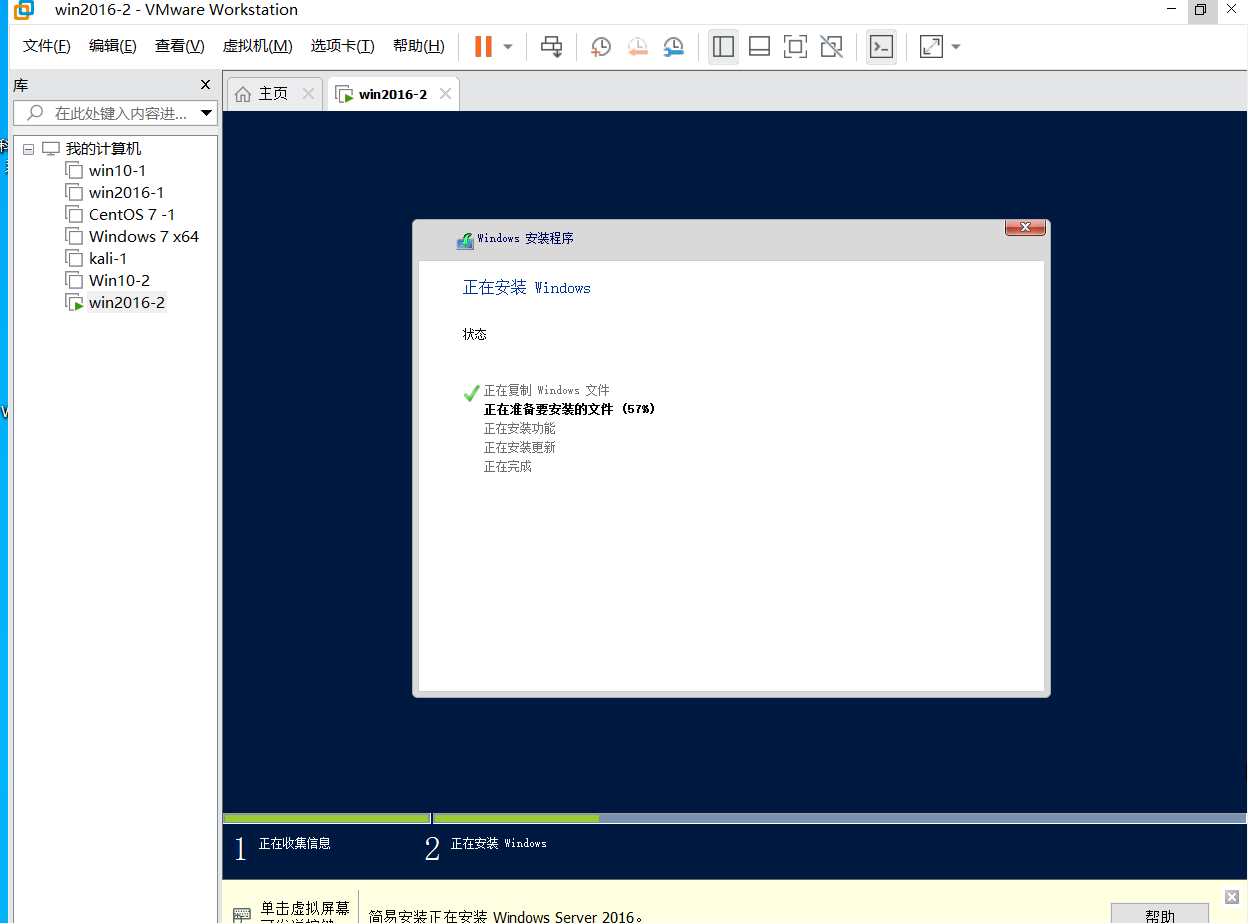Open the 查看(V) menu

tap(179, 46)
